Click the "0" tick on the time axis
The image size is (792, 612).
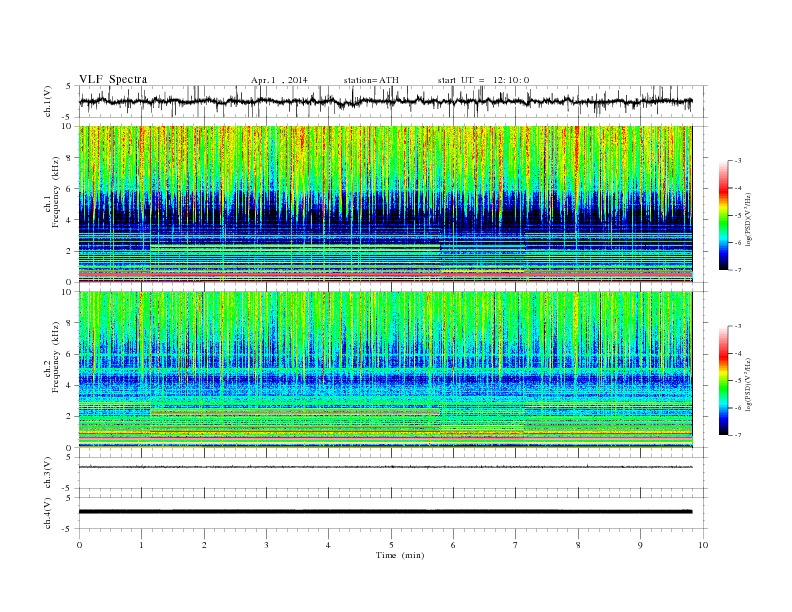click(79, 545)
